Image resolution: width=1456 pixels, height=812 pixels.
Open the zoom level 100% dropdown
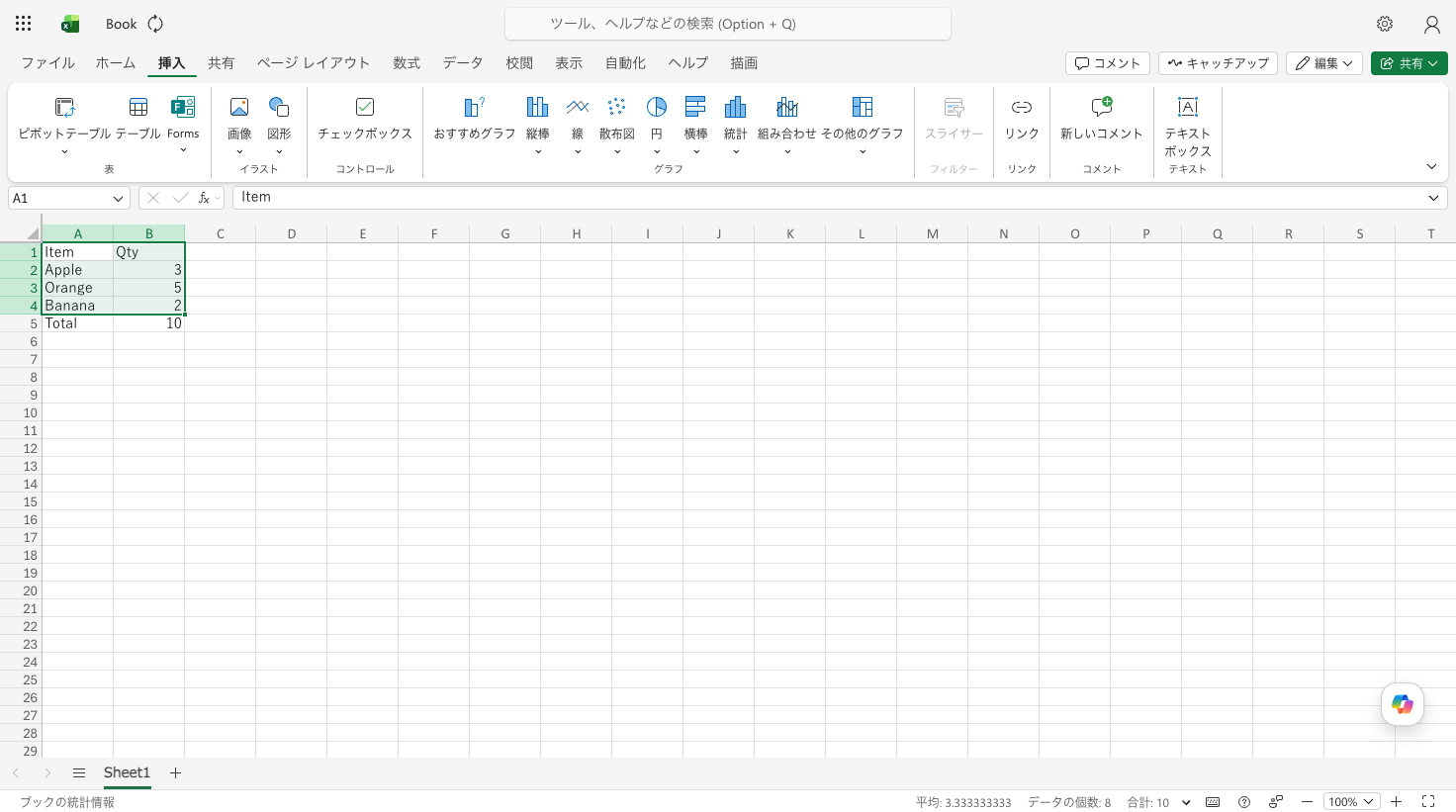(x=1351, y=802)
